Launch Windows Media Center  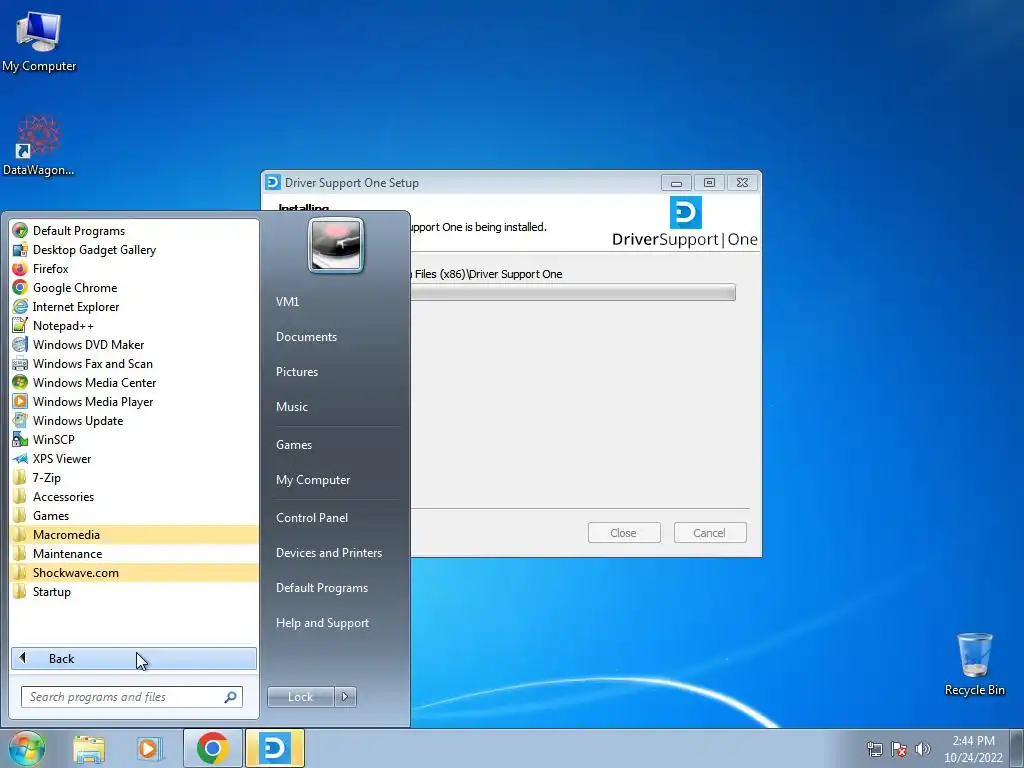coord(135,382)
